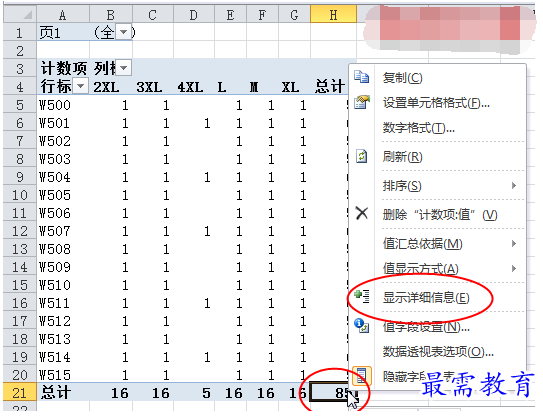Click the 4XL total value 5
543x416 pixels.
[194, 393]
